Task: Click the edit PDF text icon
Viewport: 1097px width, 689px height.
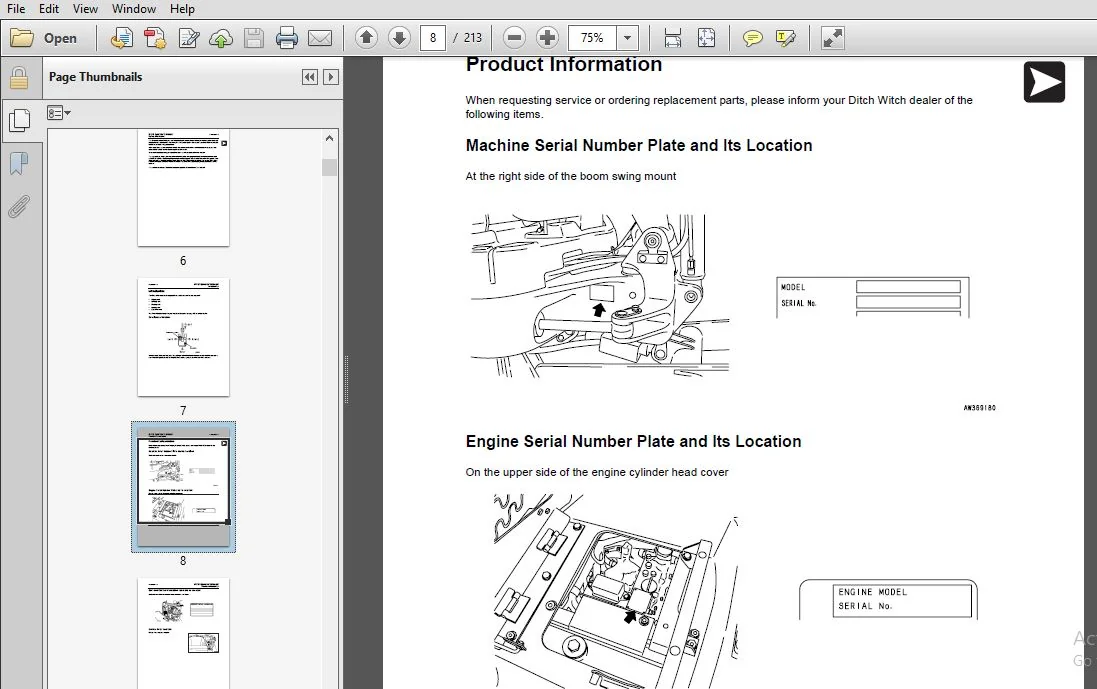Action: pyautogui.click(x=188, y=38)
